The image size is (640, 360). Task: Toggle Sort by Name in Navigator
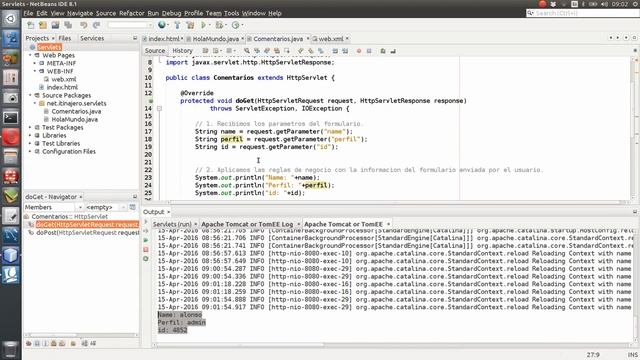84,343
